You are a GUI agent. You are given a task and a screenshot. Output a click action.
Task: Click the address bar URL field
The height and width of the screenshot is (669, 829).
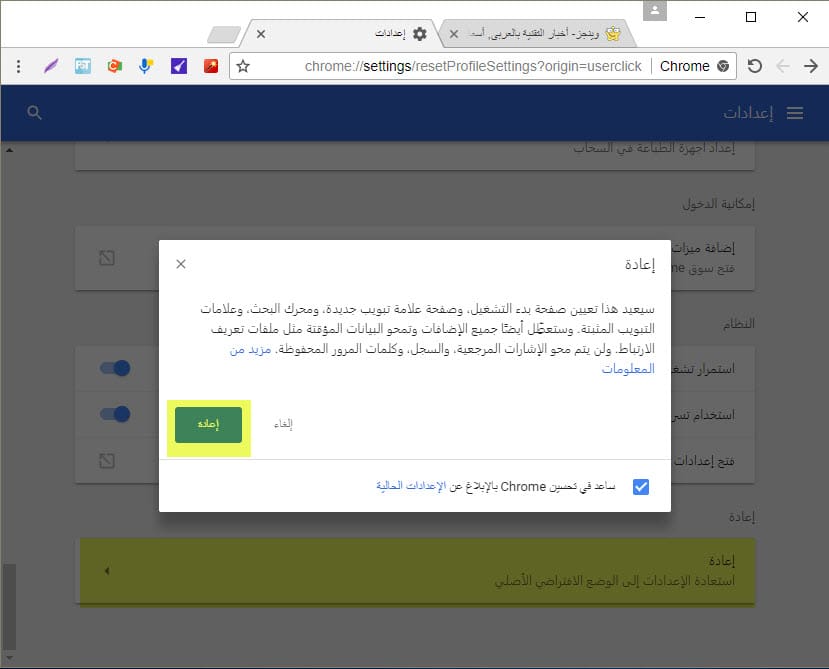[x=450, y=66]
